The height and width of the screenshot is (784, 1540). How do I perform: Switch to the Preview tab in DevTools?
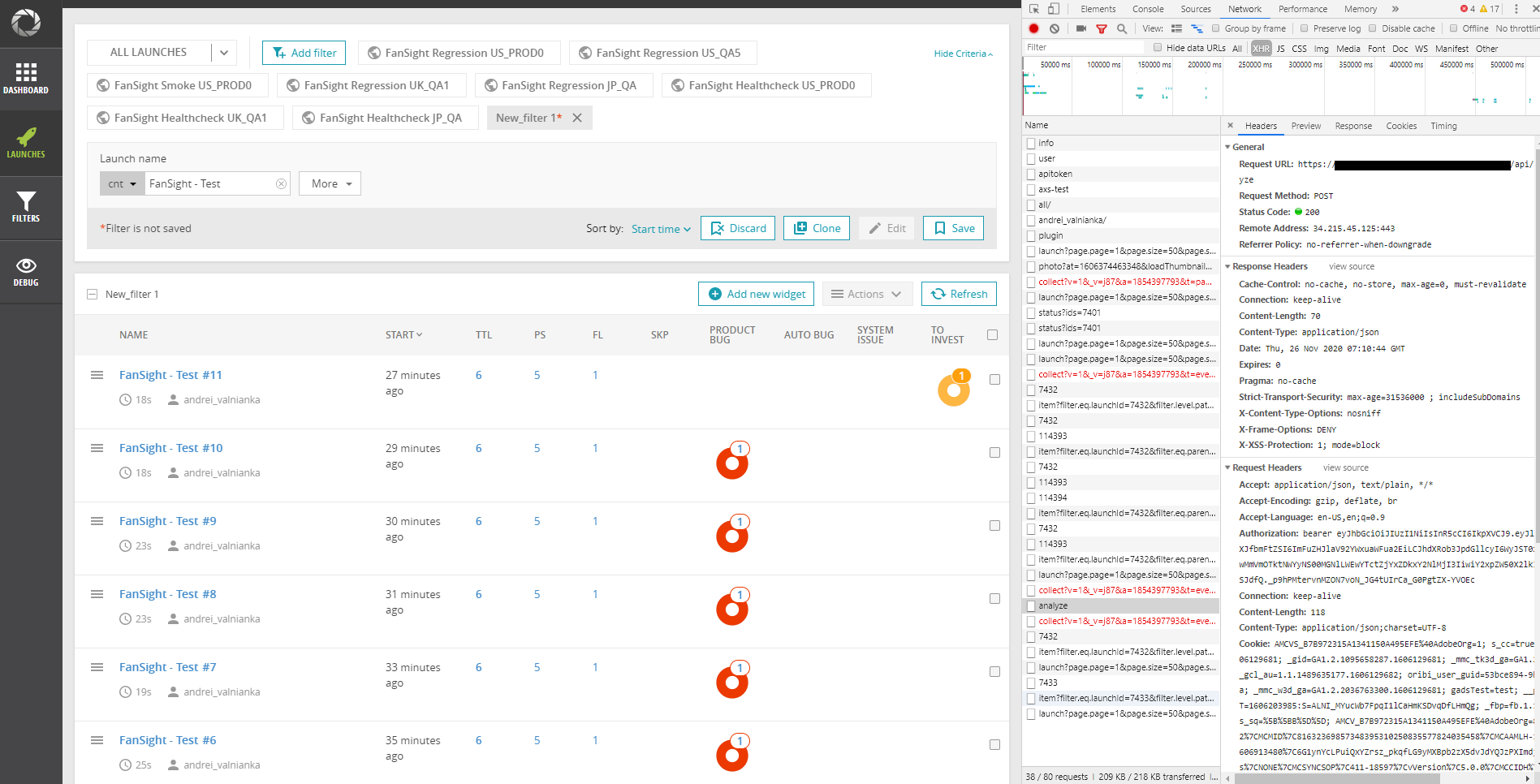1305,126
